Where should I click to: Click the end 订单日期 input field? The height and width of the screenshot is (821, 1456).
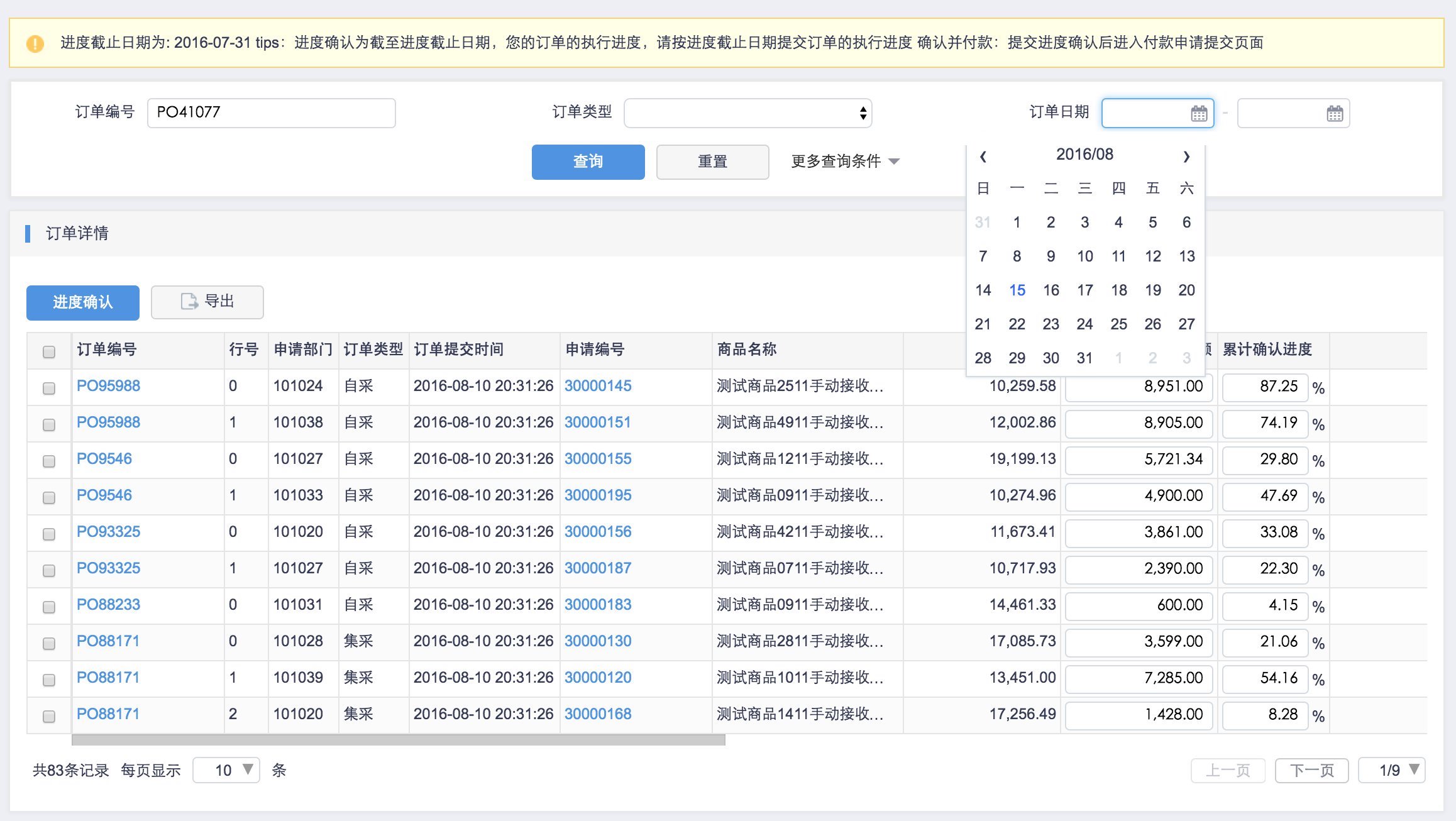[1293, 113]
